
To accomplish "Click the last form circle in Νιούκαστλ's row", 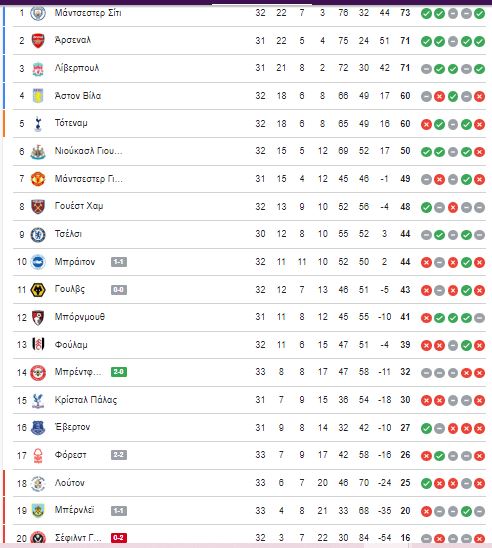I will pyautogui.click(x=479, y=152).
